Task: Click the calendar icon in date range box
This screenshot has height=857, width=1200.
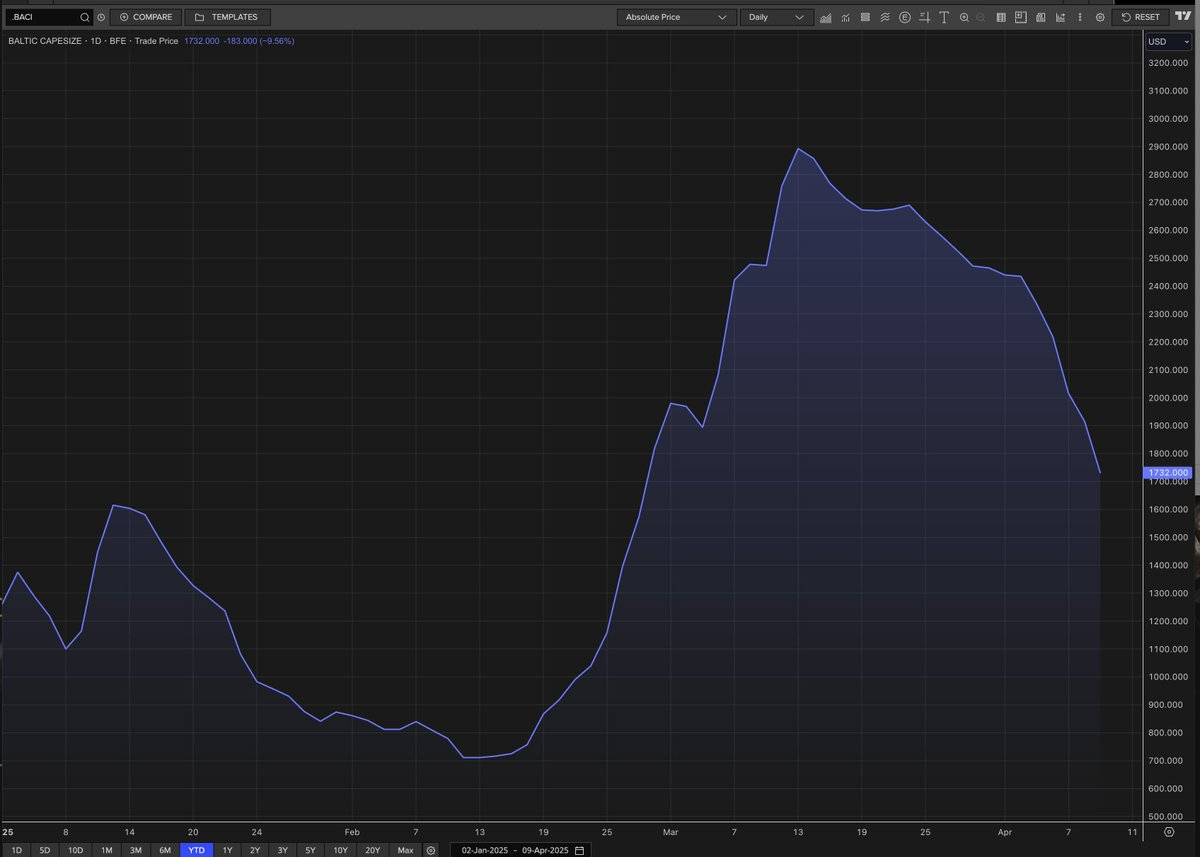Action: (580, 850)
